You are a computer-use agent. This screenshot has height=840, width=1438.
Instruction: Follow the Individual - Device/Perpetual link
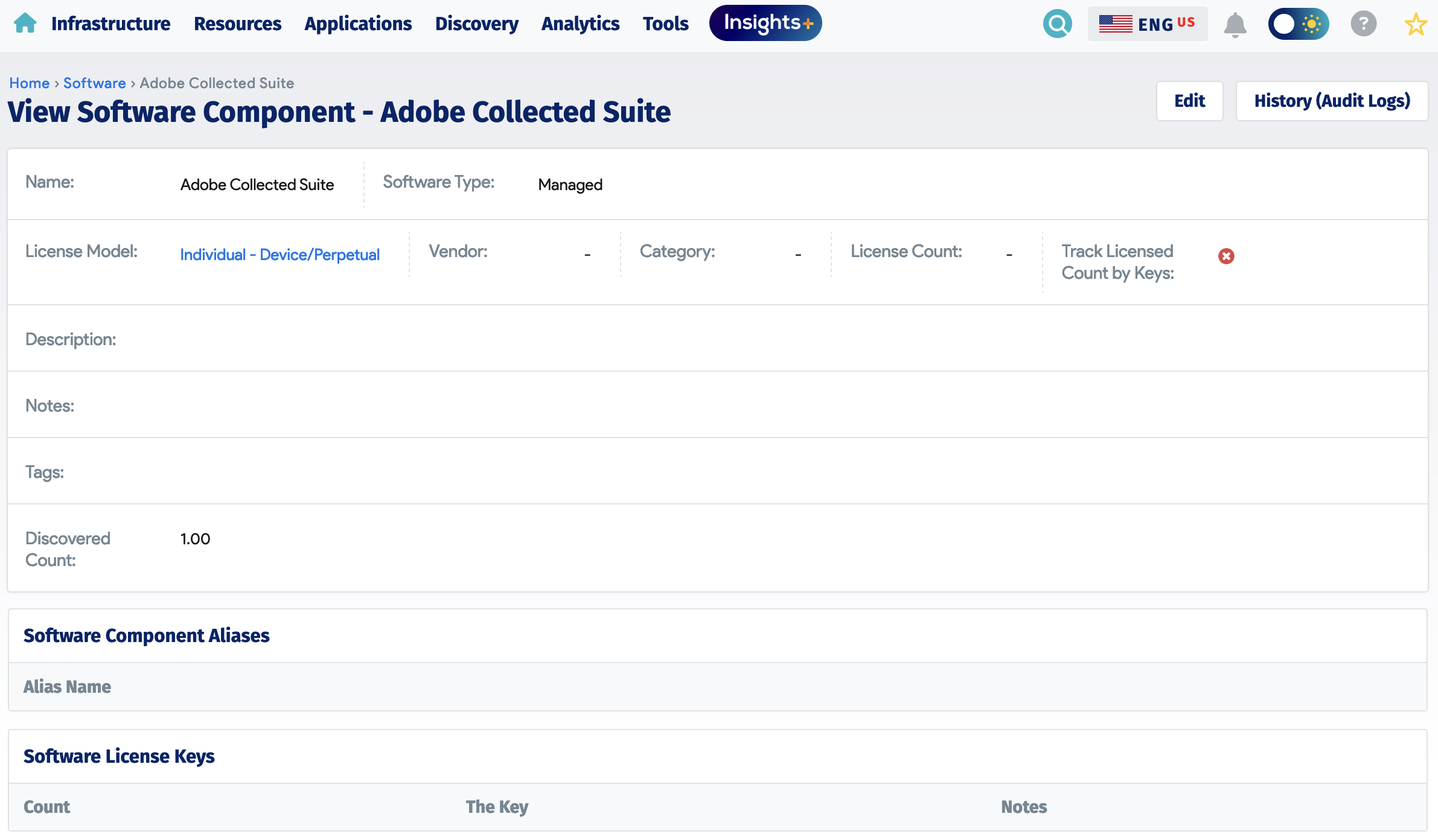pyautogui.click(x=280, y=255)
